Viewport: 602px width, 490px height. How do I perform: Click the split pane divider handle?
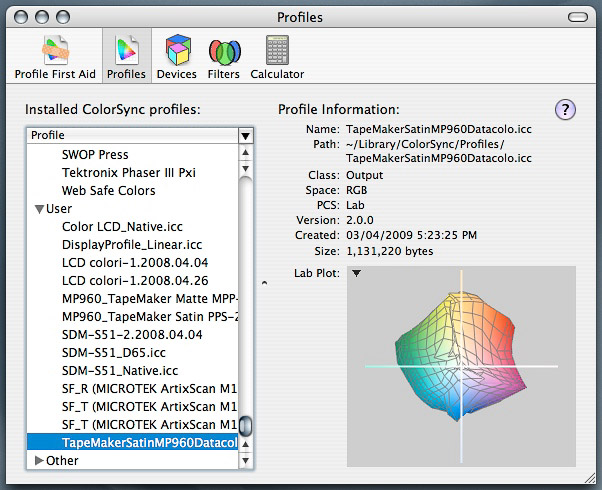[264, 283]
